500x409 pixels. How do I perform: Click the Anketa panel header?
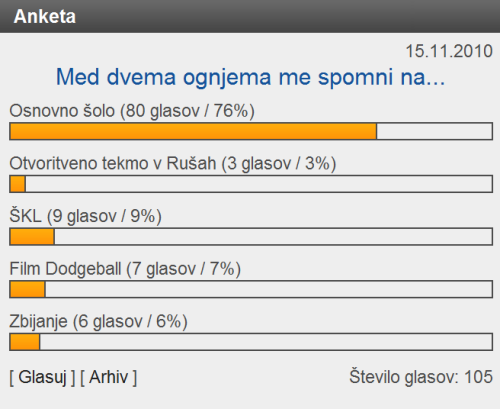click(x=250, y=16)
